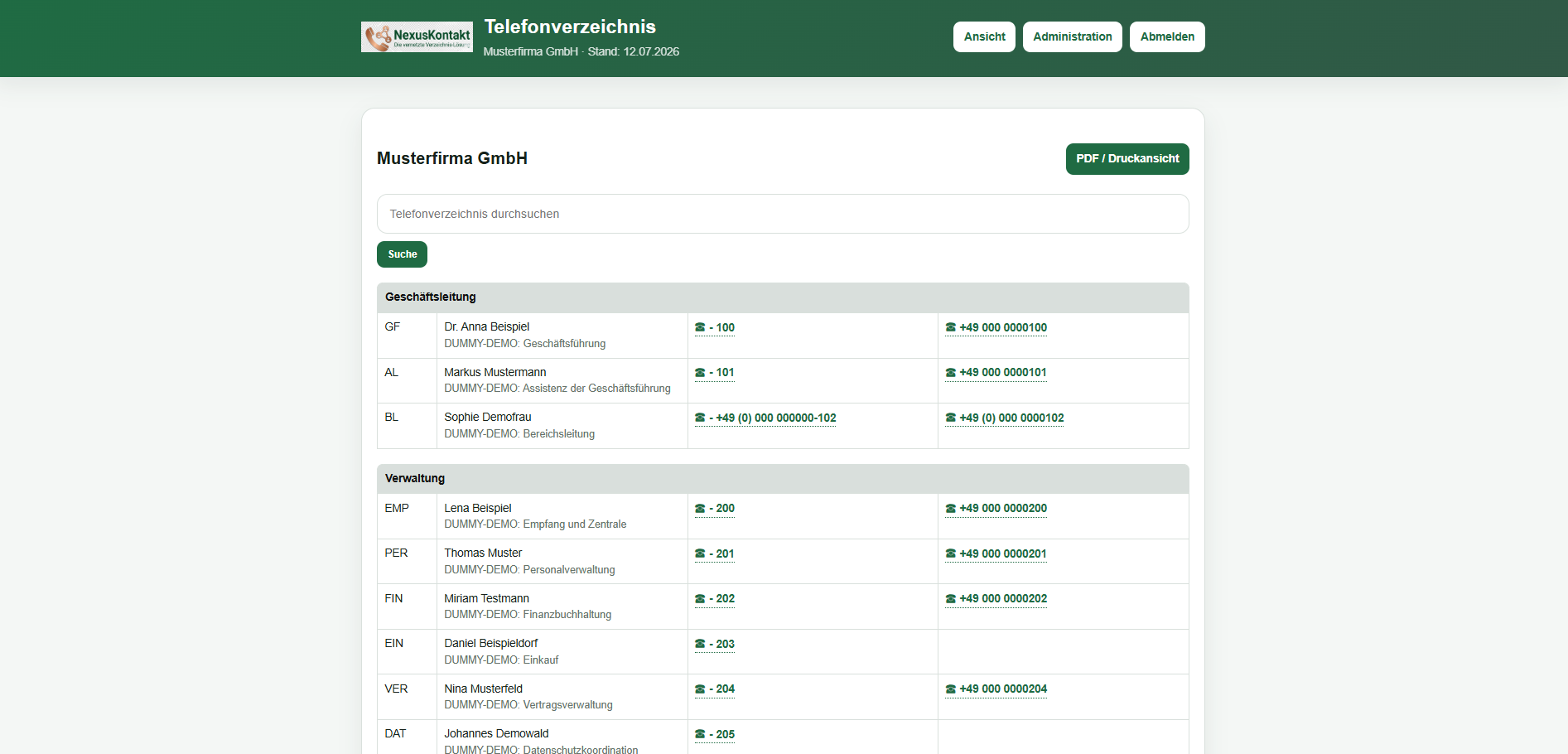Focus the Telefonverzeichnis durchsuchen search field

click(x=783, y=214)
